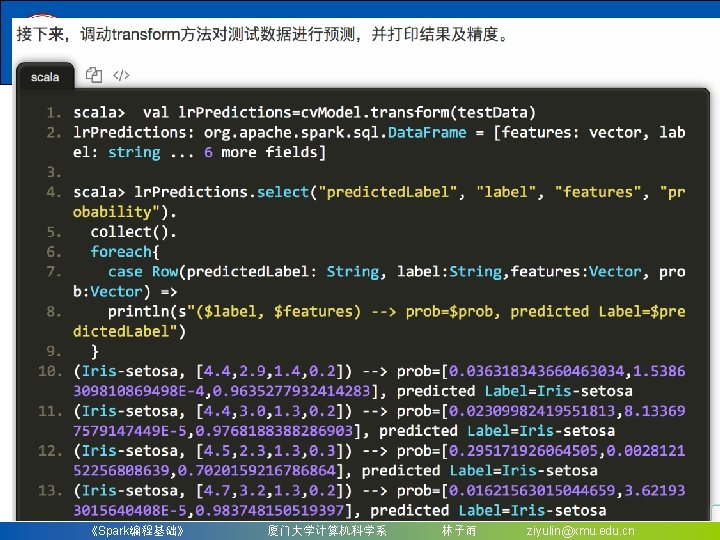Click output line 12 features [4.5,2.3,1.3,0.3]
720x540 pixels.
tap(270, 451)
